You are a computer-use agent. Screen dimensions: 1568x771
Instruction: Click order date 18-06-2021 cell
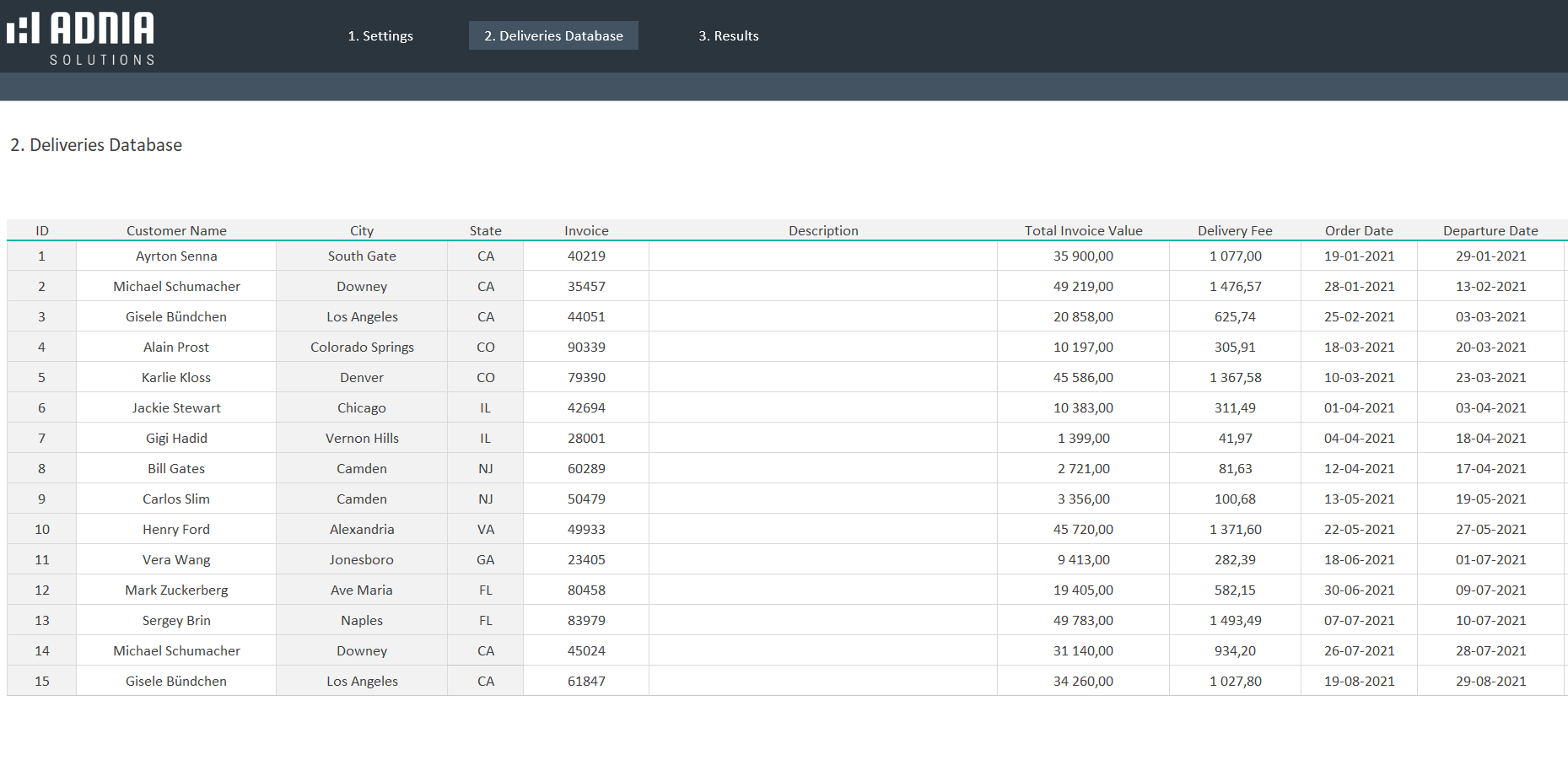point(1359,559)
